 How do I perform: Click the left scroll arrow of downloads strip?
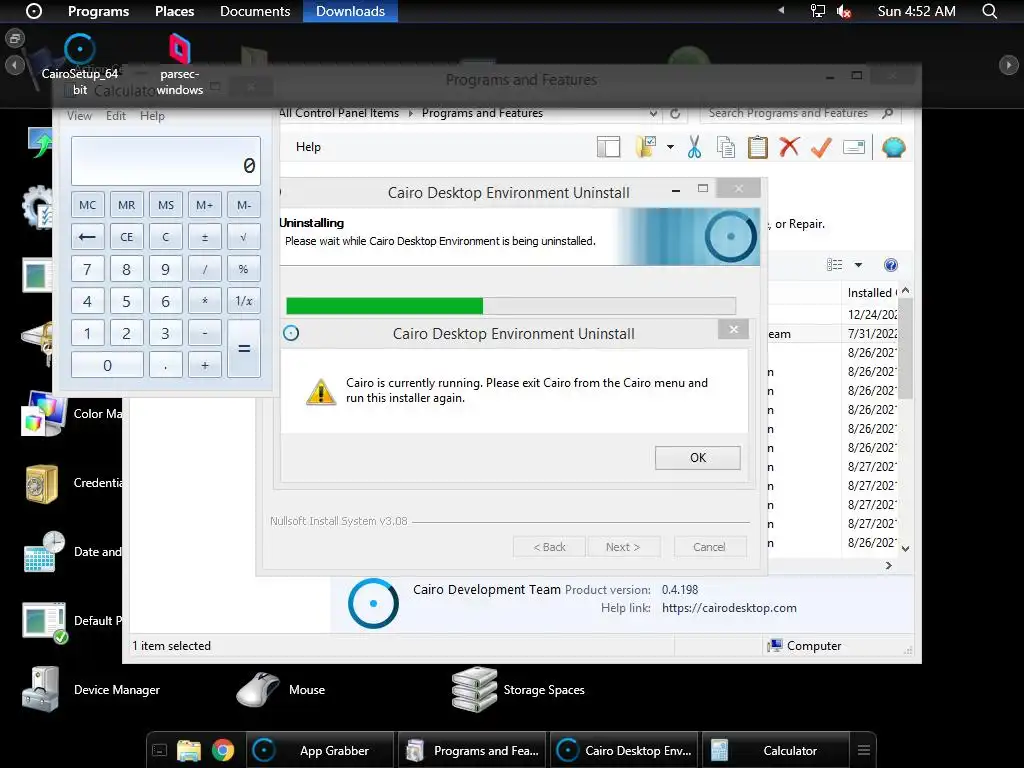[x=14, y=65]
